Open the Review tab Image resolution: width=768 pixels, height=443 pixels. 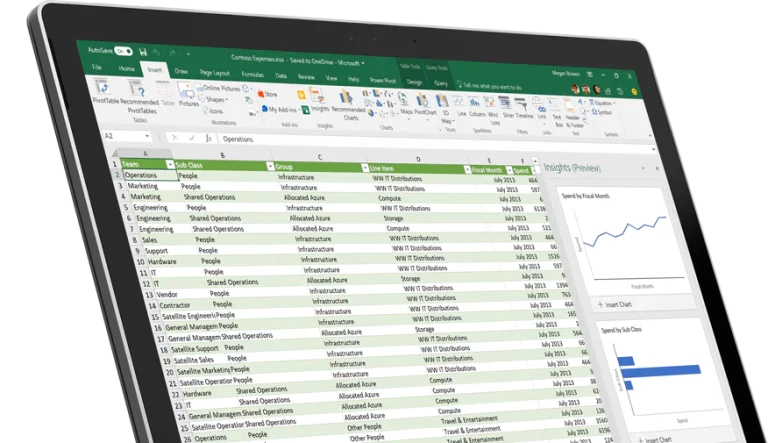point(306,76)
